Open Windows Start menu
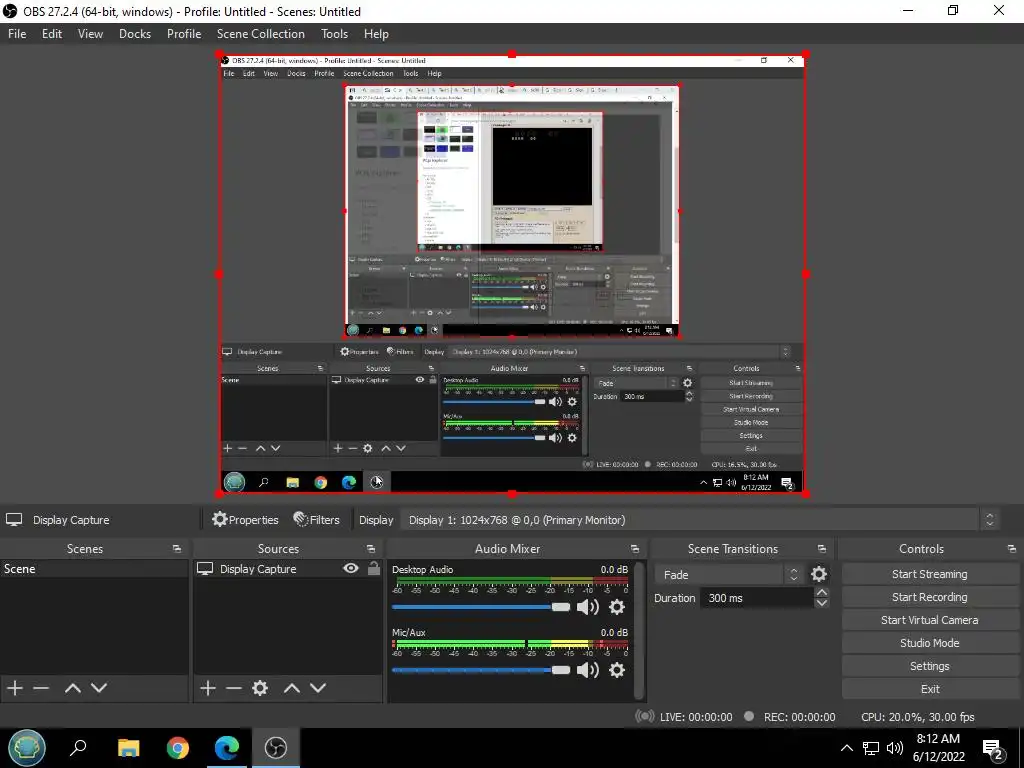Screen dimensions: 1024x768 pyautogui.click(x=27, y=748)
